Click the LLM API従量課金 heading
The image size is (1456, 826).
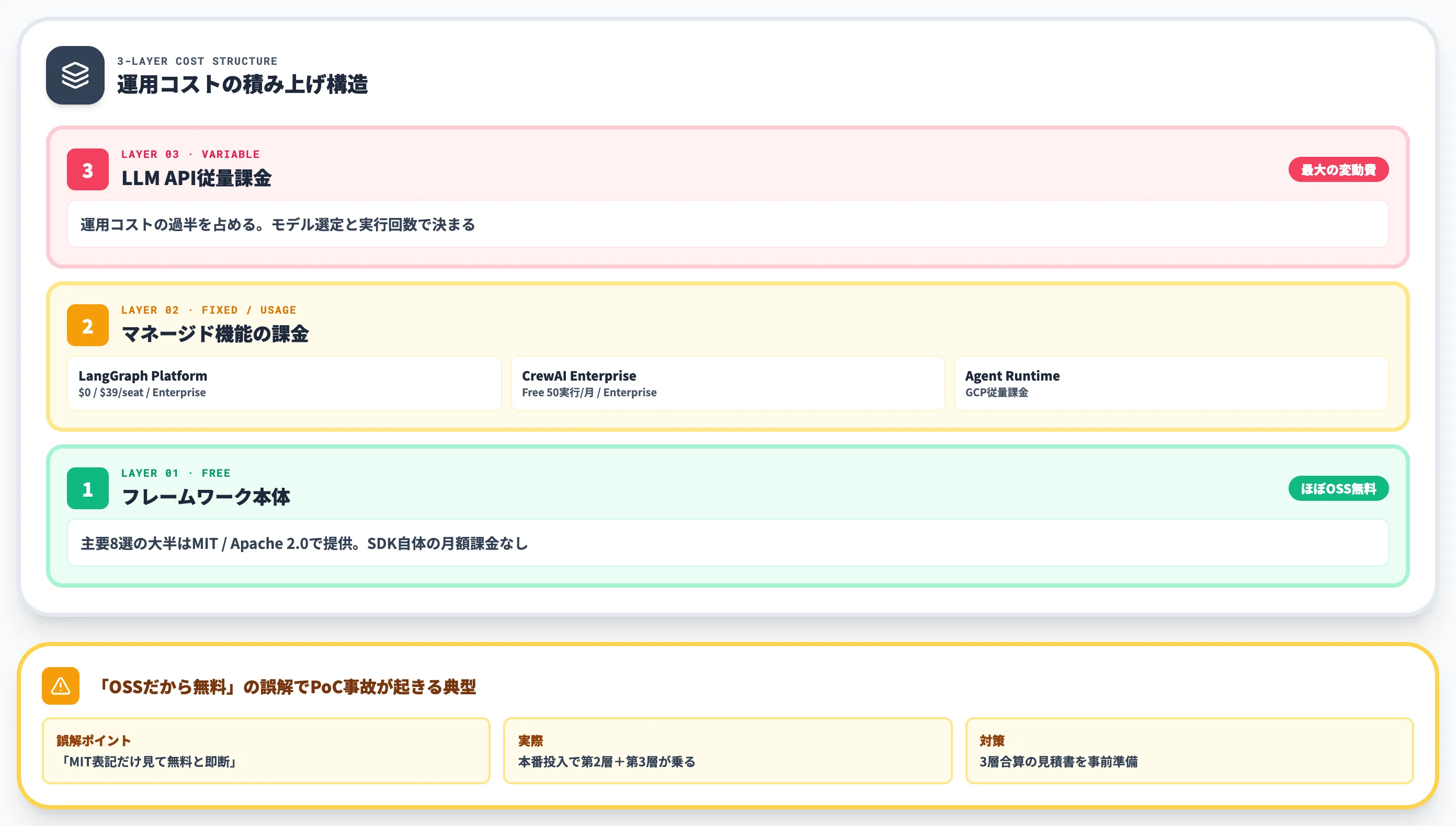point(196,178)
